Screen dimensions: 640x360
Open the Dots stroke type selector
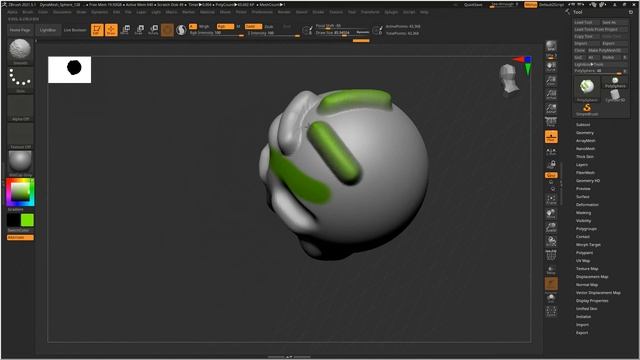(x=20, y=80)
